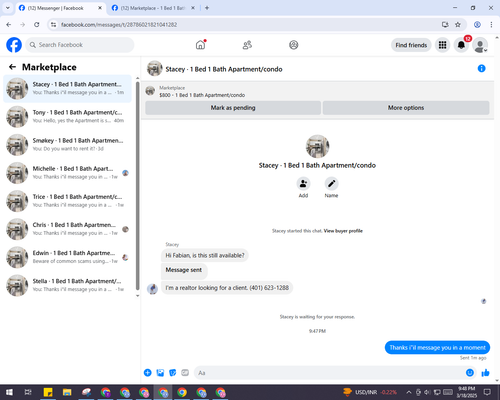Click the 'Hi Fabian, is this still available?' message
This screenshot has width=500, height=400.
pyautogui.click(x=205, y=255)
